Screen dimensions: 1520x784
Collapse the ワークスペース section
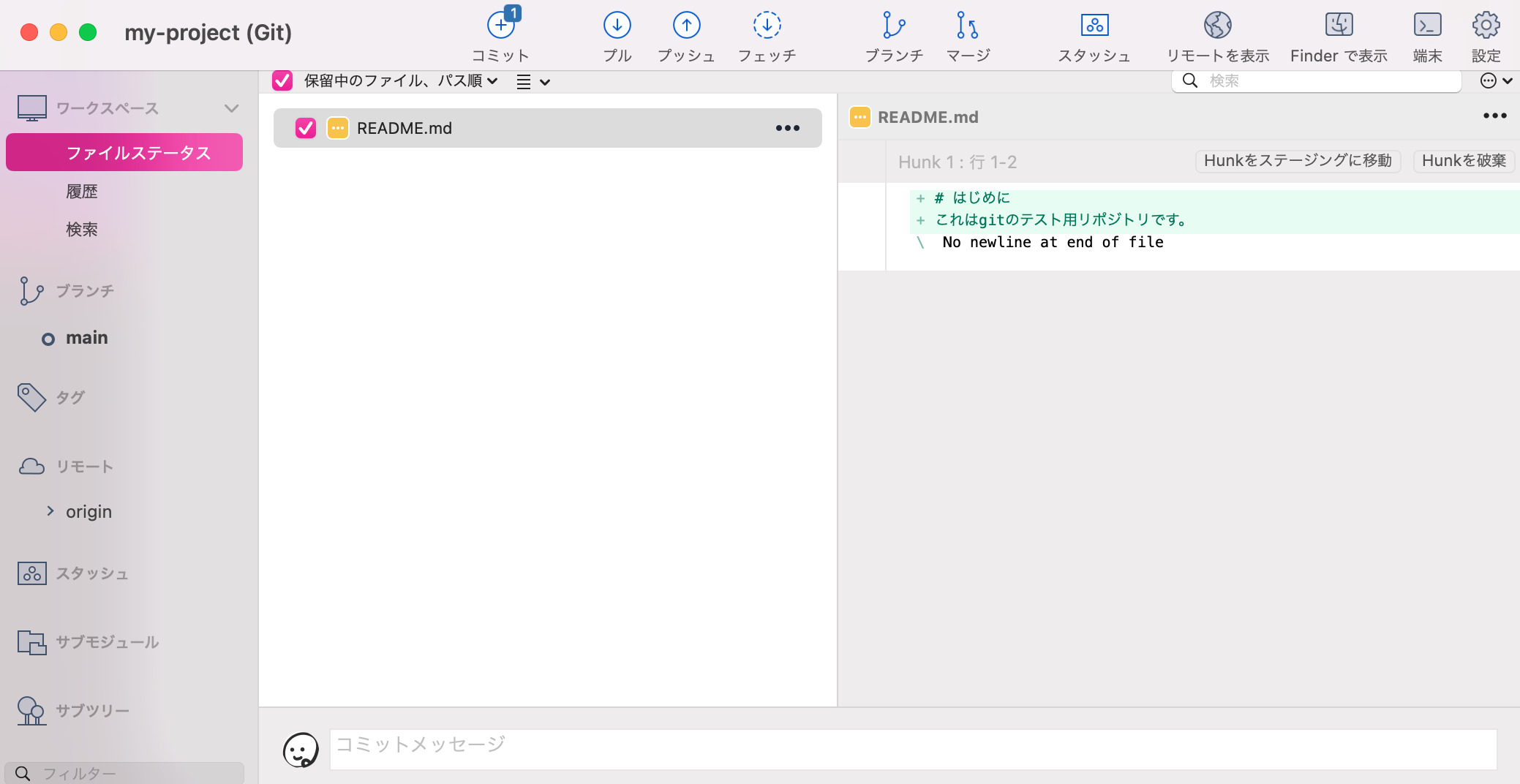pos(232,108)
